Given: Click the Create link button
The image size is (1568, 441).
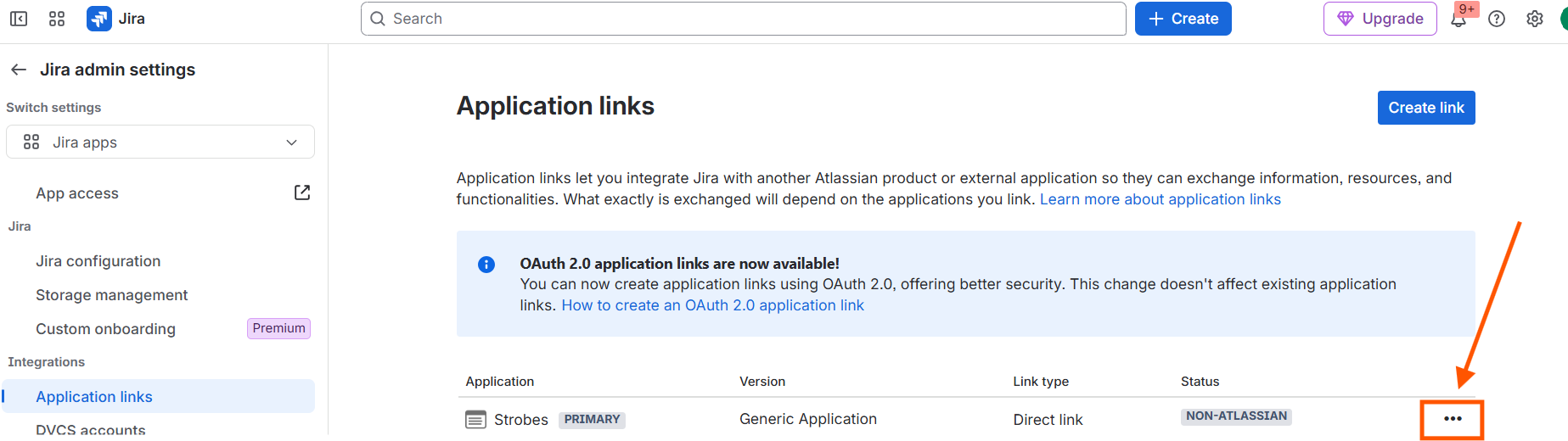Looking at the screenshot, I should coord(1426,108).
